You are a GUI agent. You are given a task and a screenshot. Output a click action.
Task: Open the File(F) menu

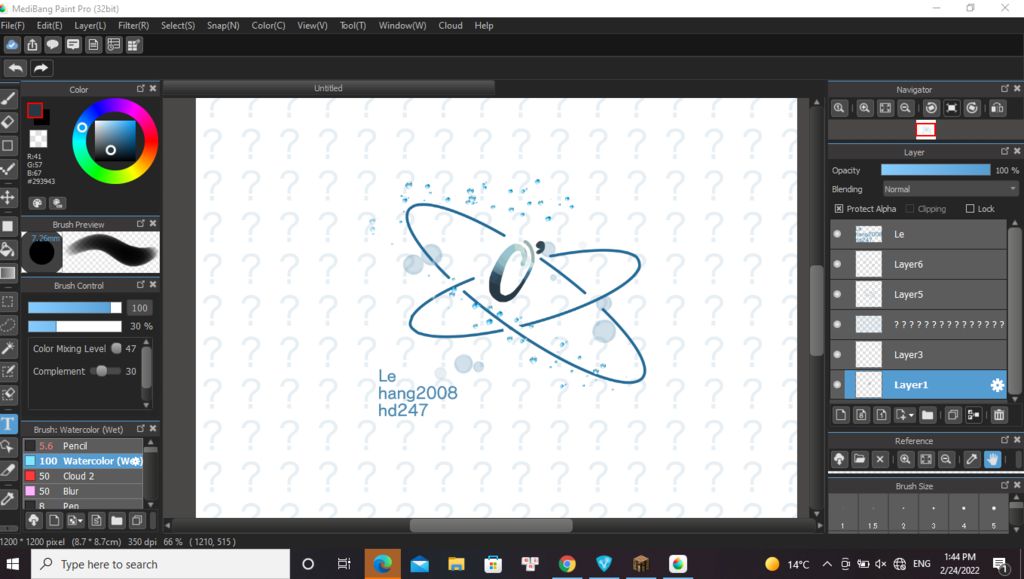12,25
